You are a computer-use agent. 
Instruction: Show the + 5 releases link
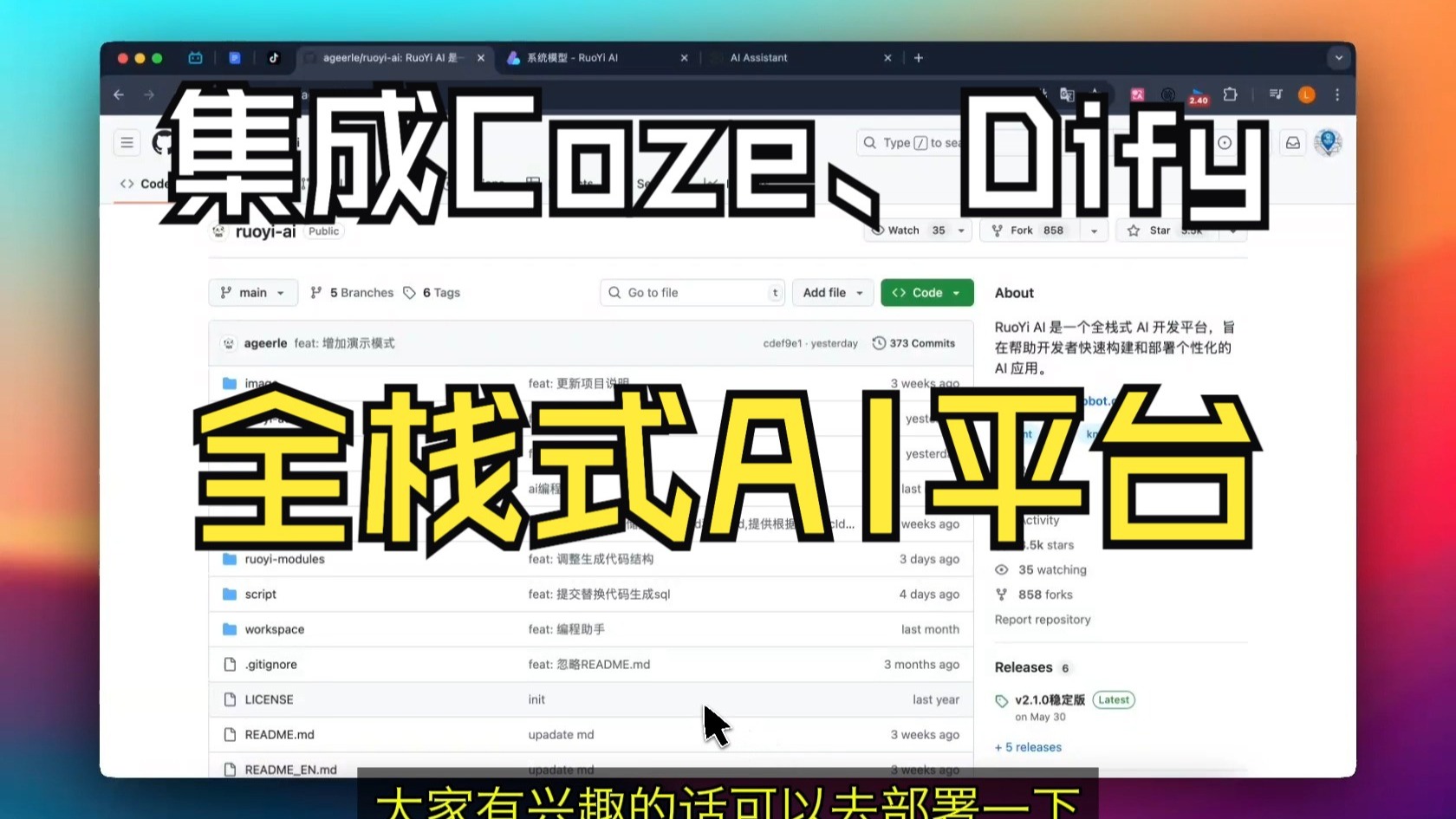[x=1028, y=747]
